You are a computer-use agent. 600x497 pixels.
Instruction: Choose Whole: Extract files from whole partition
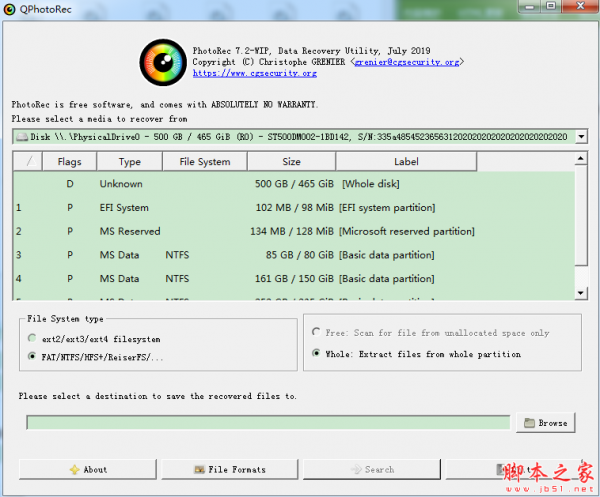pyautogui.click(x=317, y=353)
